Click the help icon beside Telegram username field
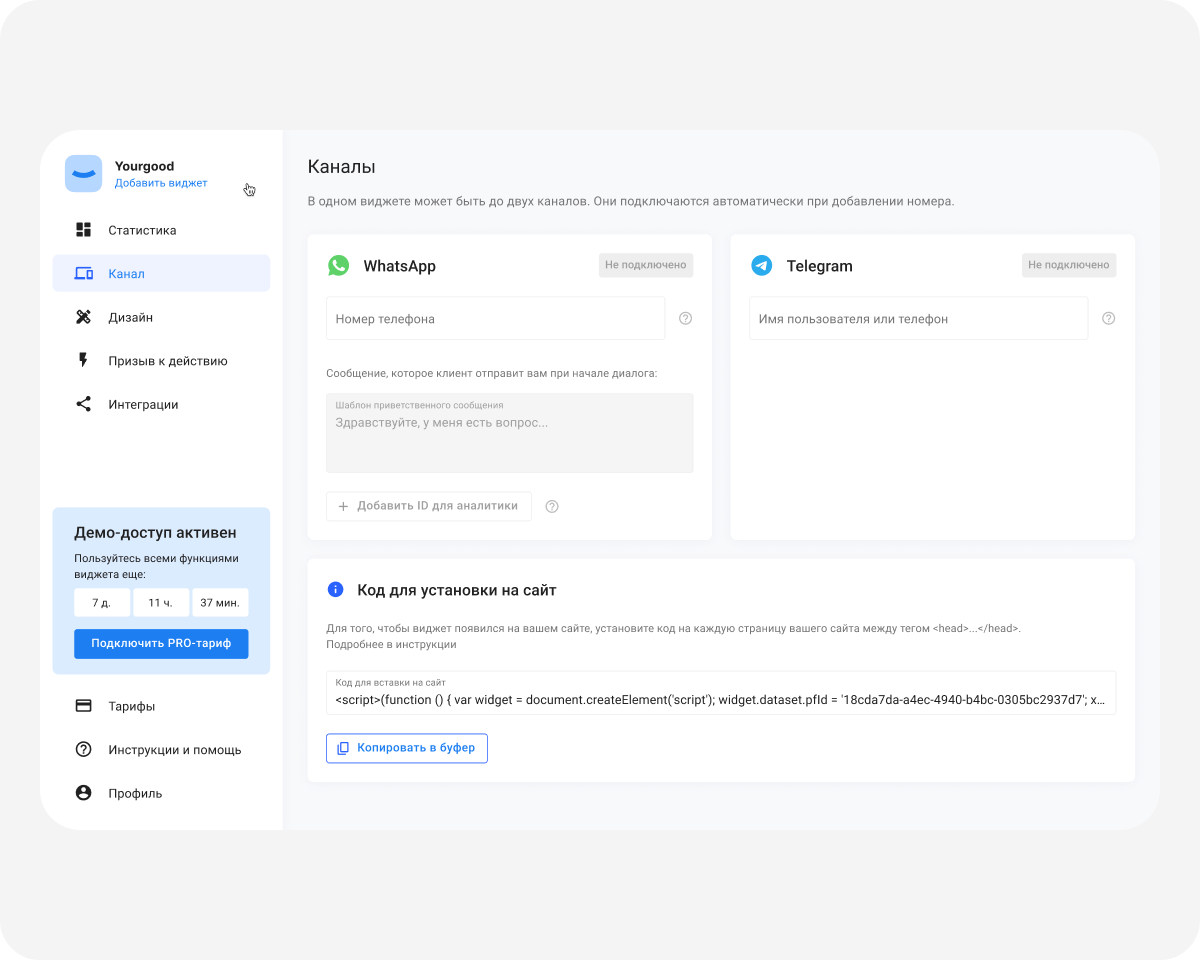Image resolution: width=1200 pixels, height=960 pixels. [1108, 318]
